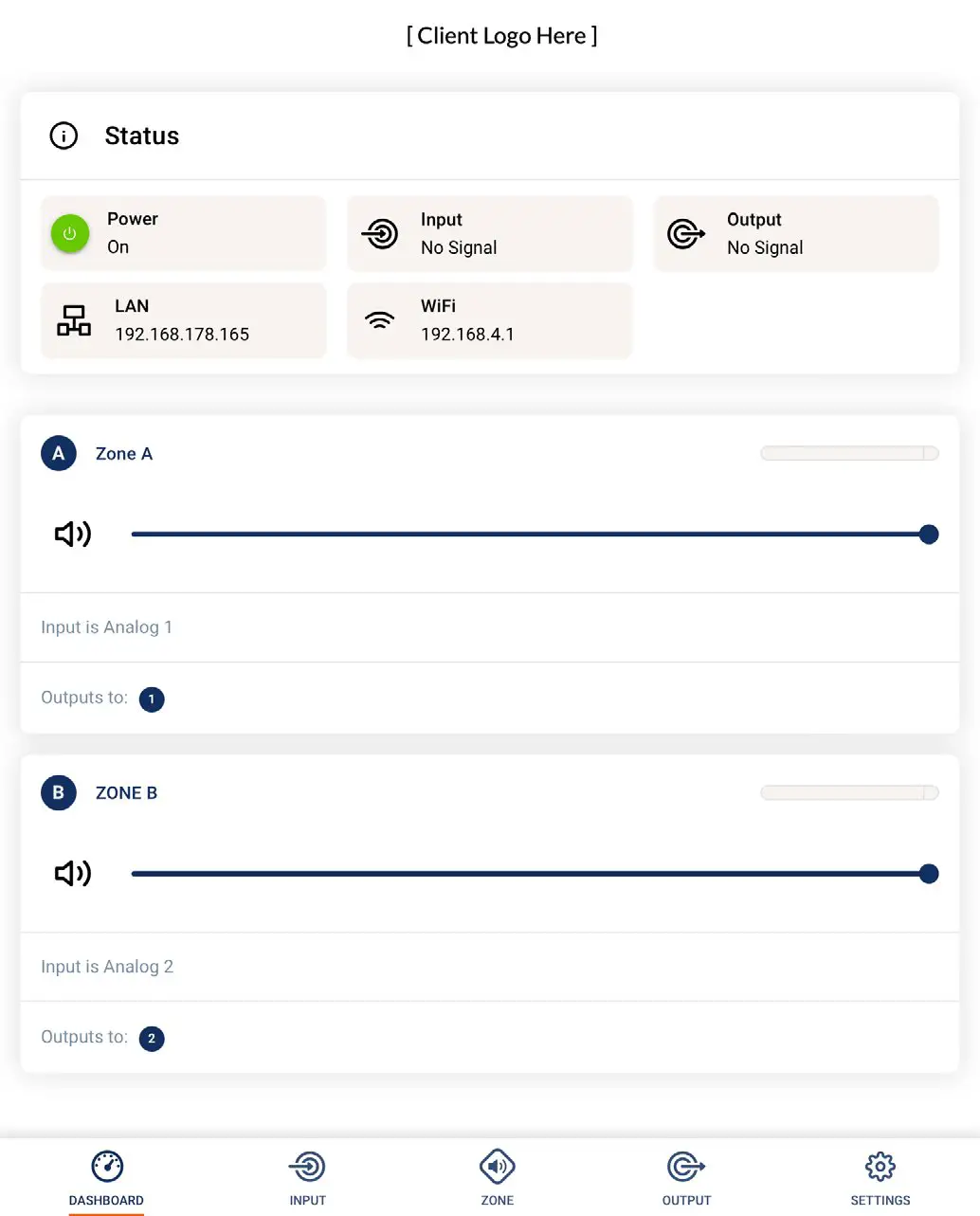Image resolution: width=980 pixels, height=1216 pixels.
Task: Switch to the Input tab
Action: pos(308,1177)
